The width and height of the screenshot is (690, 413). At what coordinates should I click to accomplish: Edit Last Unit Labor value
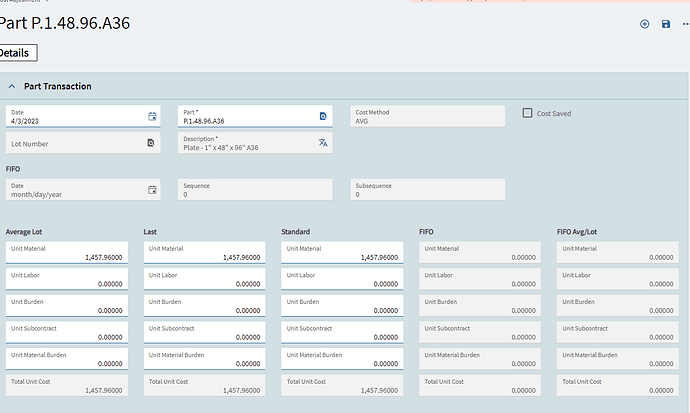point(205,279)
